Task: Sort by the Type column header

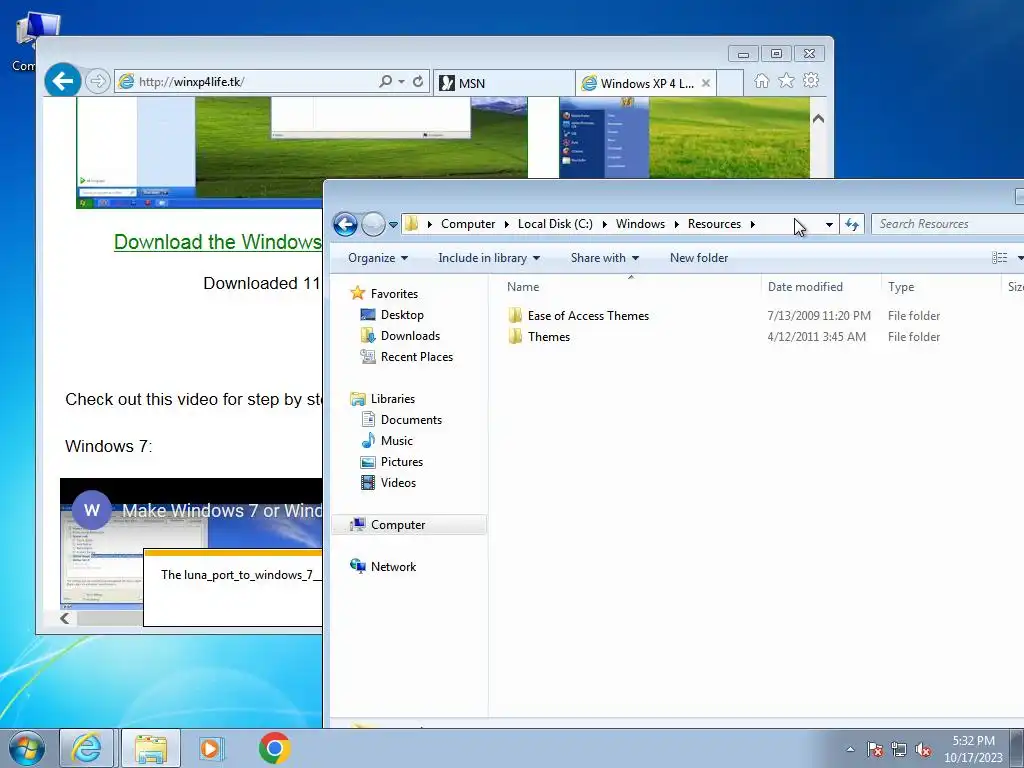Action: point(940,287)
